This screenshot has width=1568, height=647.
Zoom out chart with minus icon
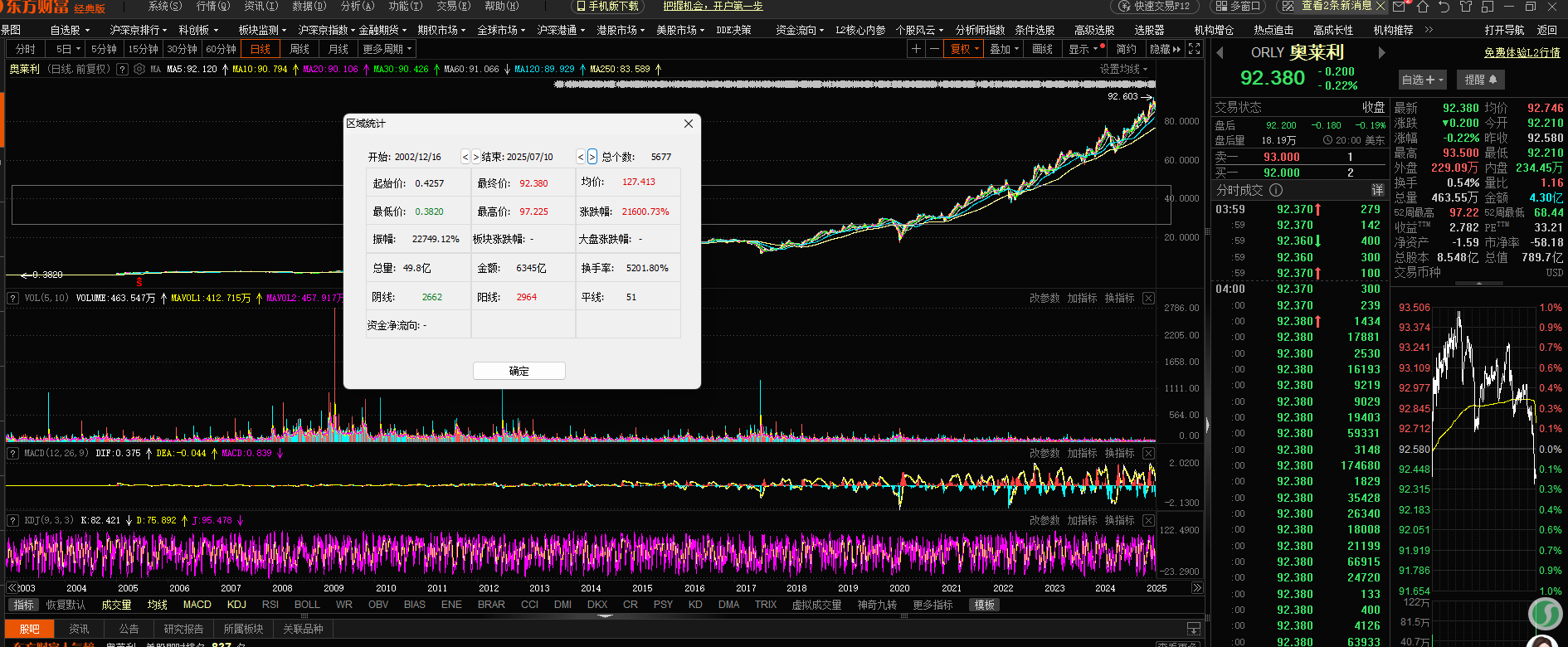(x=934, y=49)
